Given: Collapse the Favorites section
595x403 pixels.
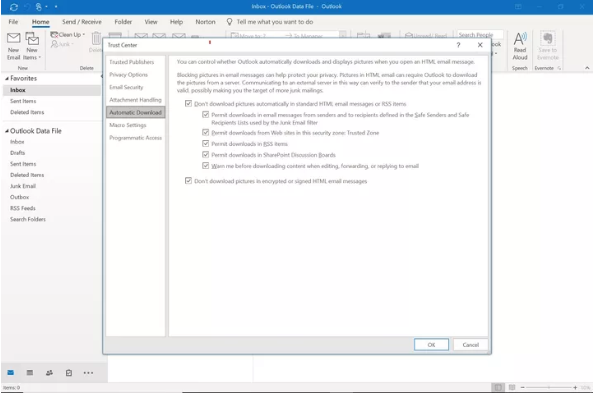Looking at the screenshot, I should [x=7, y=79].
